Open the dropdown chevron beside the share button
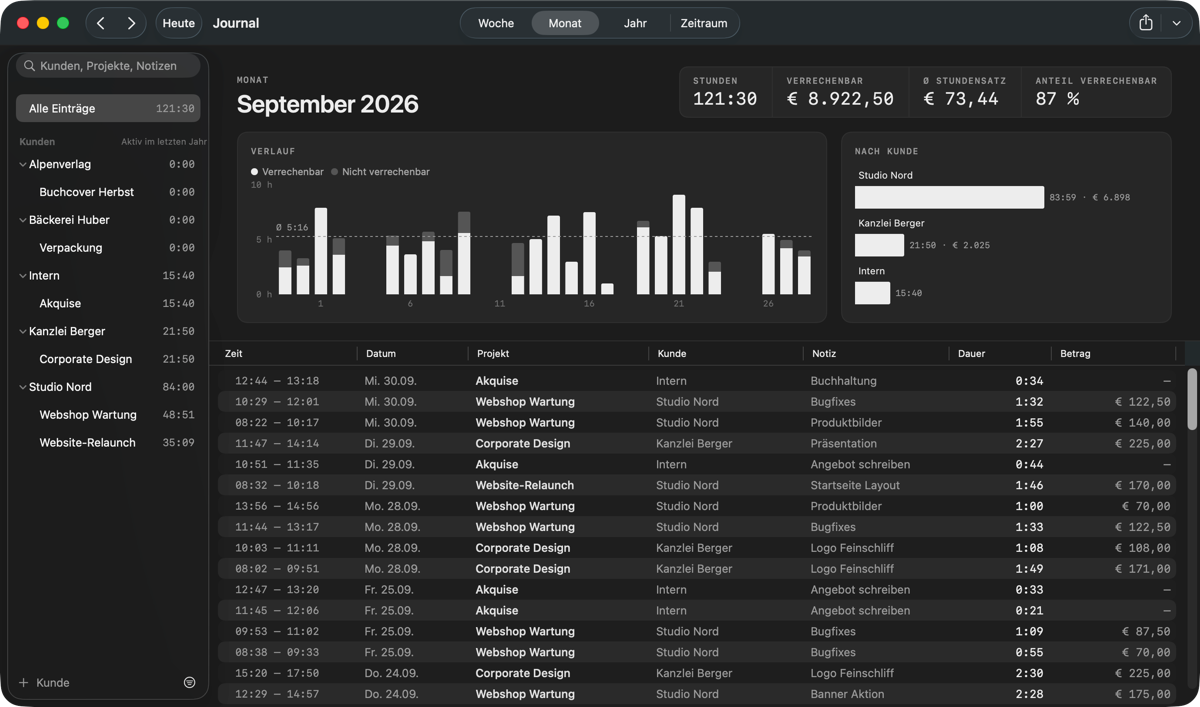The height and width of the screenshot is (707, 1200). click(1176, 23)
